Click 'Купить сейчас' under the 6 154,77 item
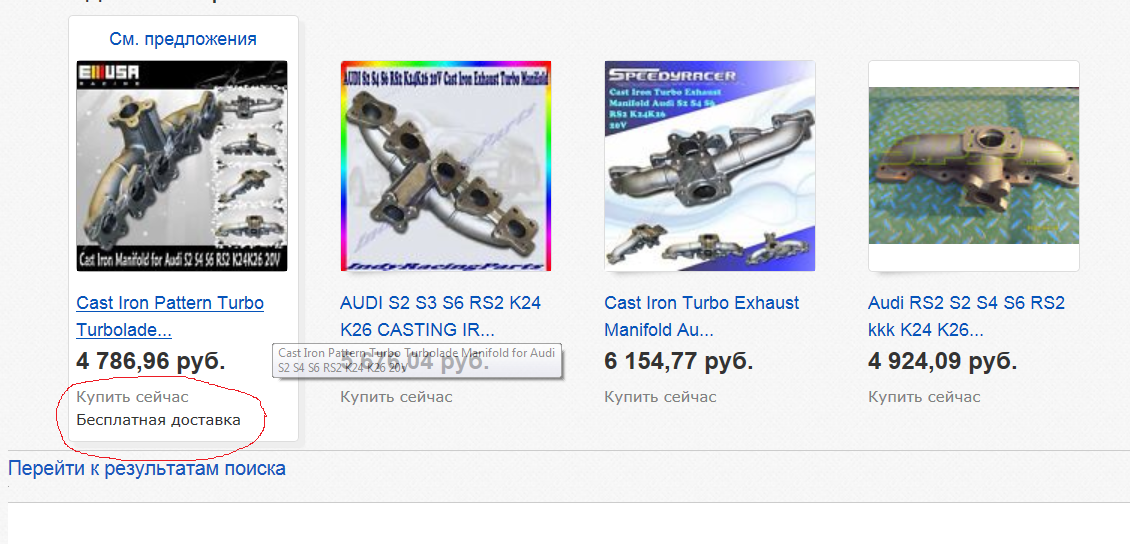The height and width of the screenshot is (544, 1130). click(660, 397)
